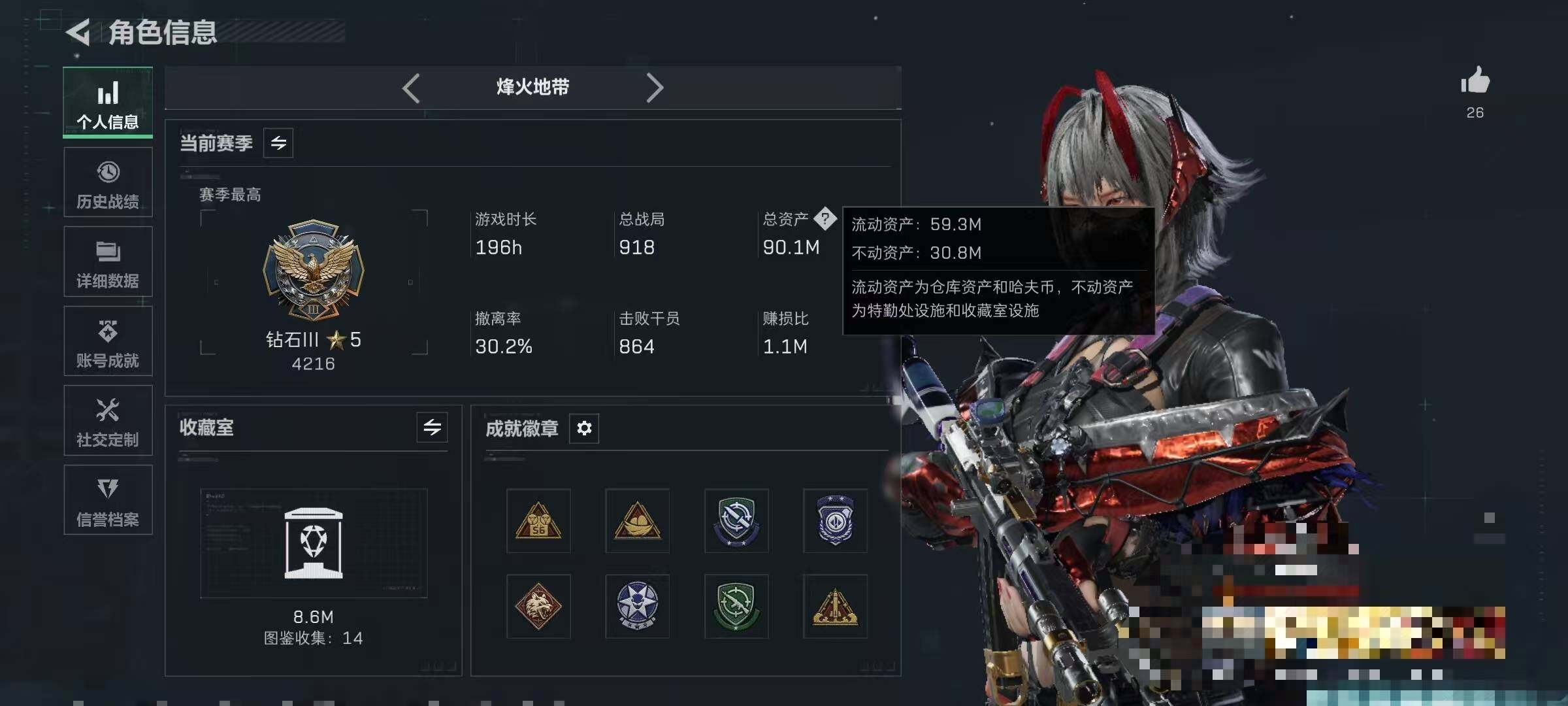Switch to the previous mode with the left chevron
Viewport: 1568px width, 706px height.
point(411,88)
